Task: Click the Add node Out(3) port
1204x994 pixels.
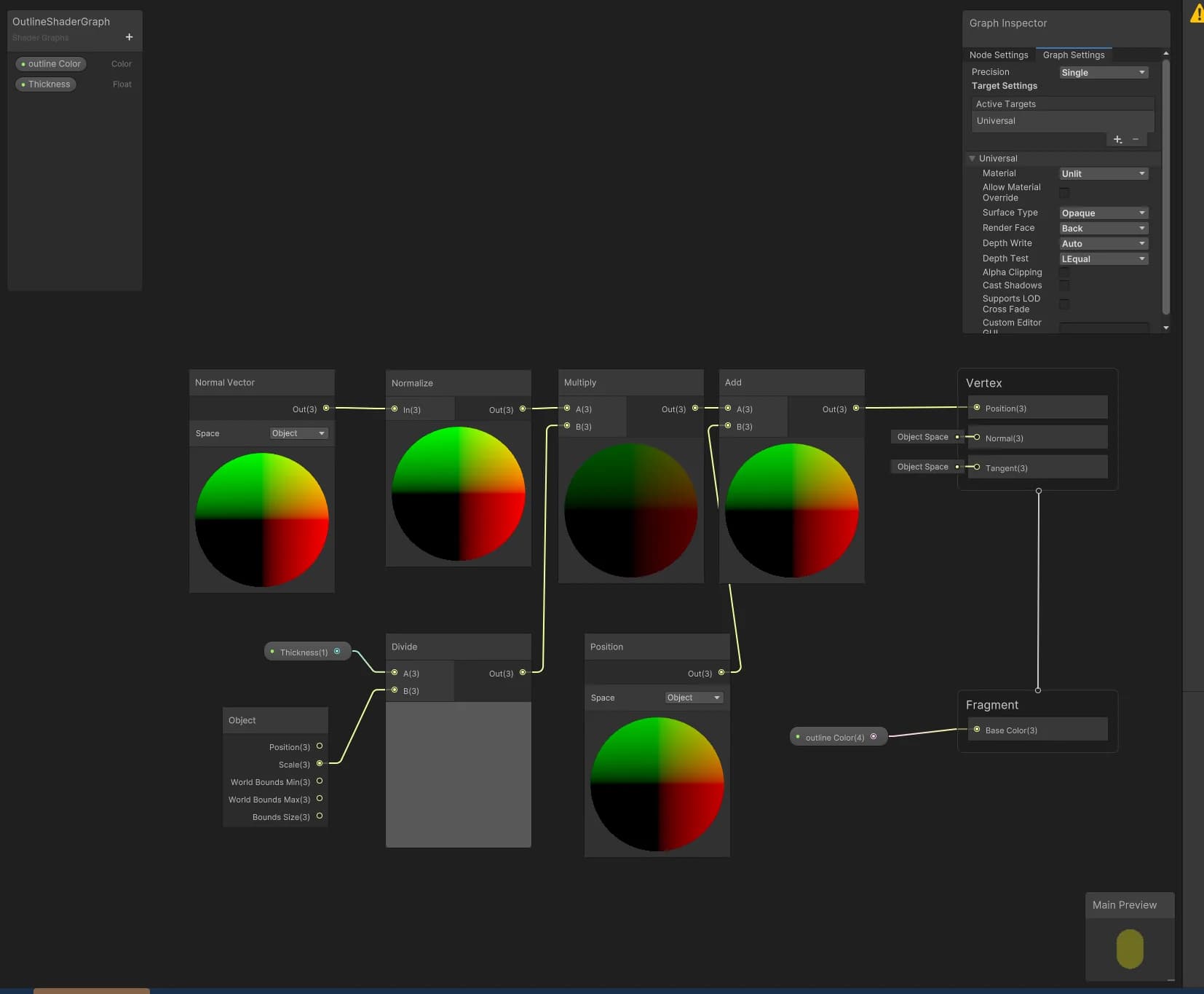Action: [856, 409]
